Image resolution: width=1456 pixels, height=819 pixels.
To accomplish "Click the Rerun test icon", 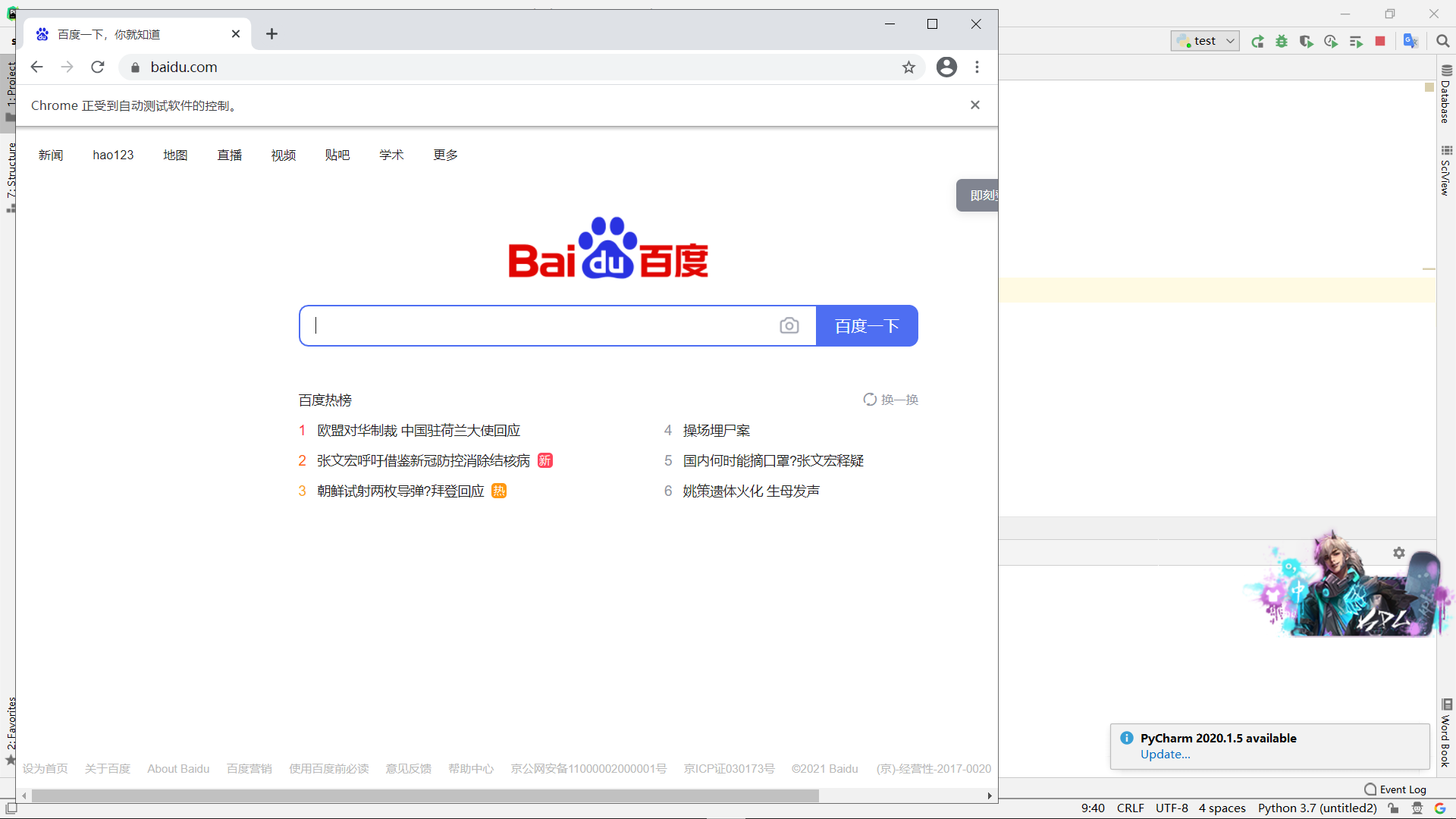I will [1257, 42].
